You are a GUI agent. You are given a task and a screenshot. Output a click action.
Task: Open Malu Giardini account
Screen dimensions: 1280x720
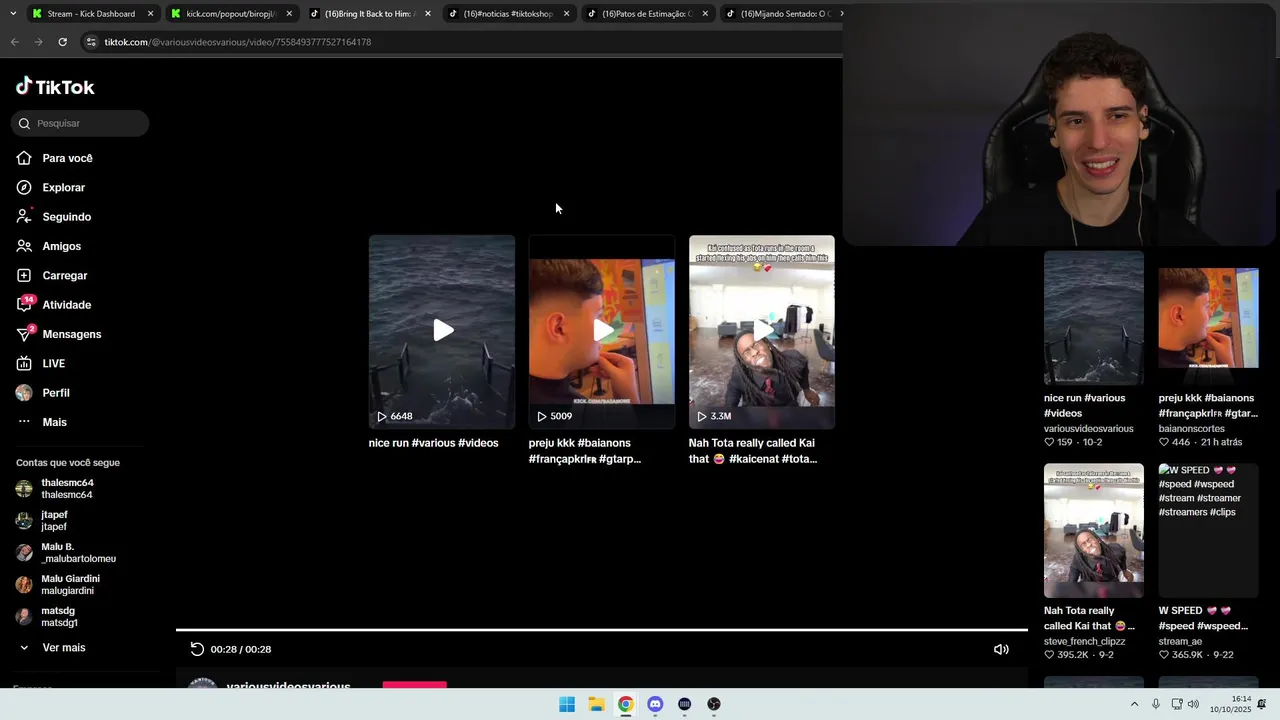70,585
